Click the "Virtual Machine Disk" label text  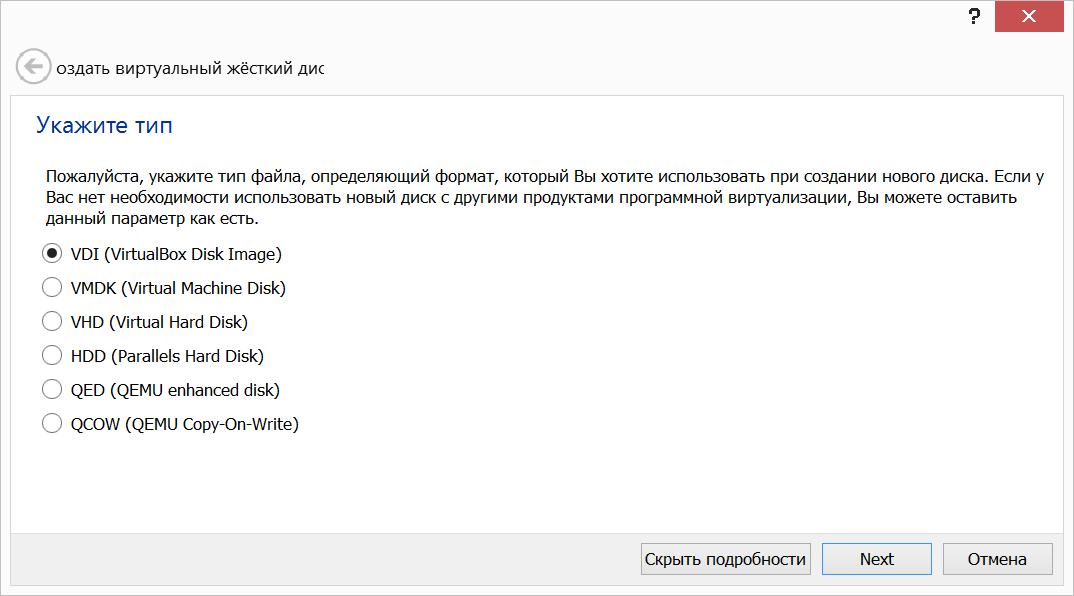coord(204,288)
